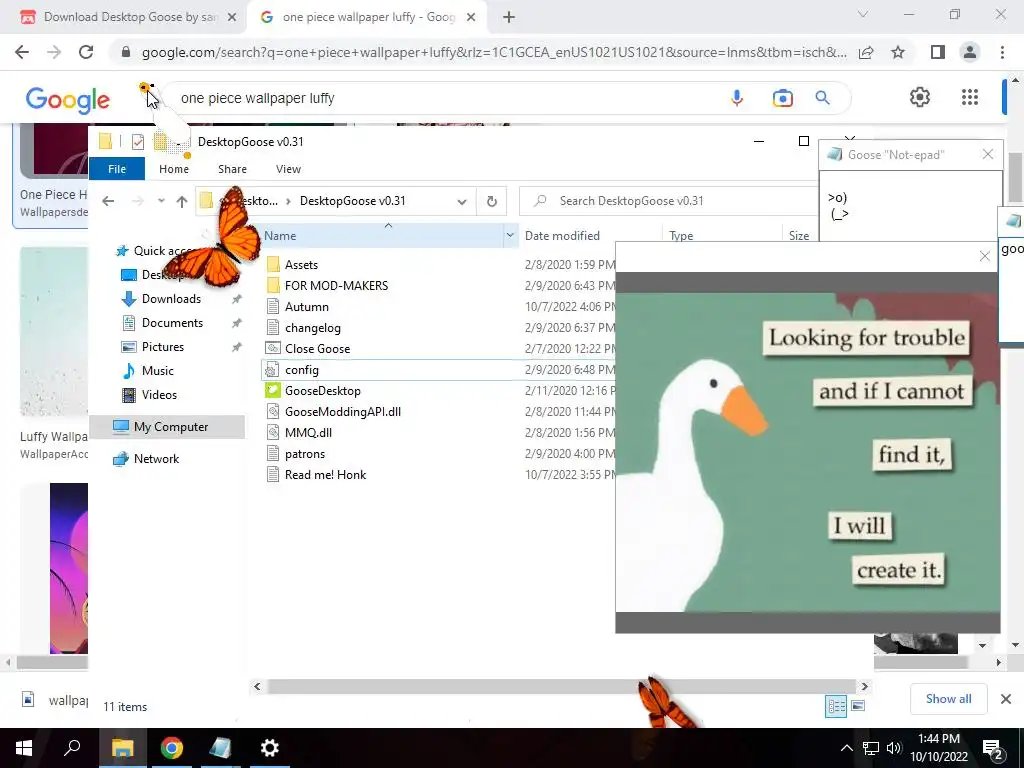Show hidden system tray icons

click(846, 748)
